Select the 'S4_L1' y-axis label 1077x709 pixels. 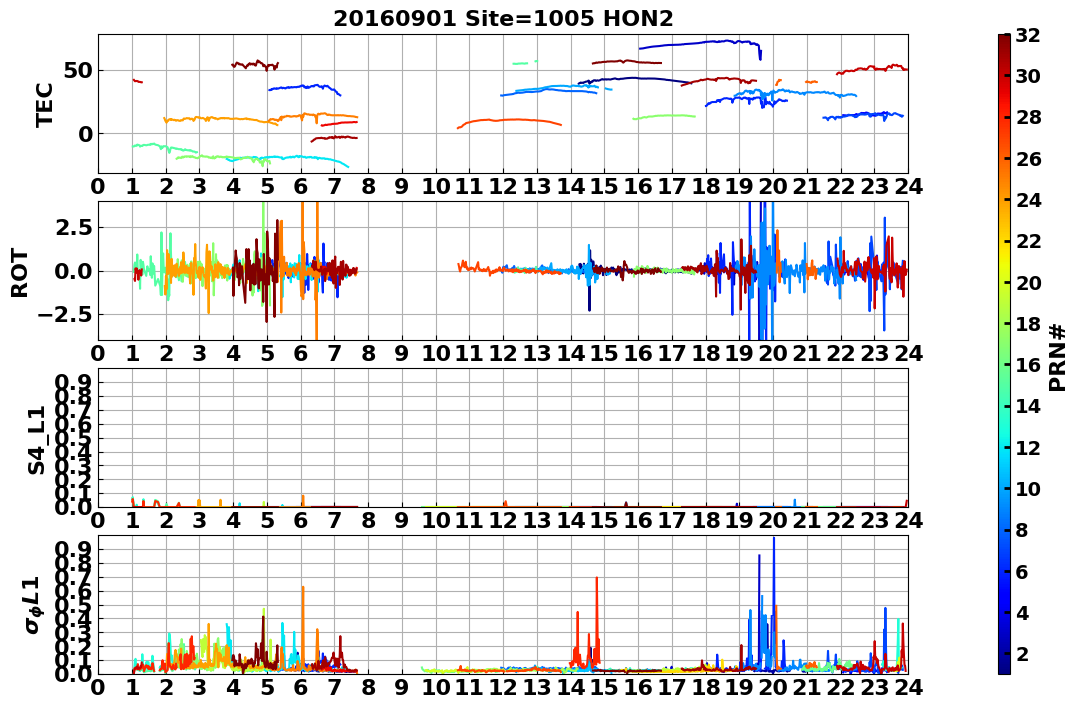[x=36, y=440]
